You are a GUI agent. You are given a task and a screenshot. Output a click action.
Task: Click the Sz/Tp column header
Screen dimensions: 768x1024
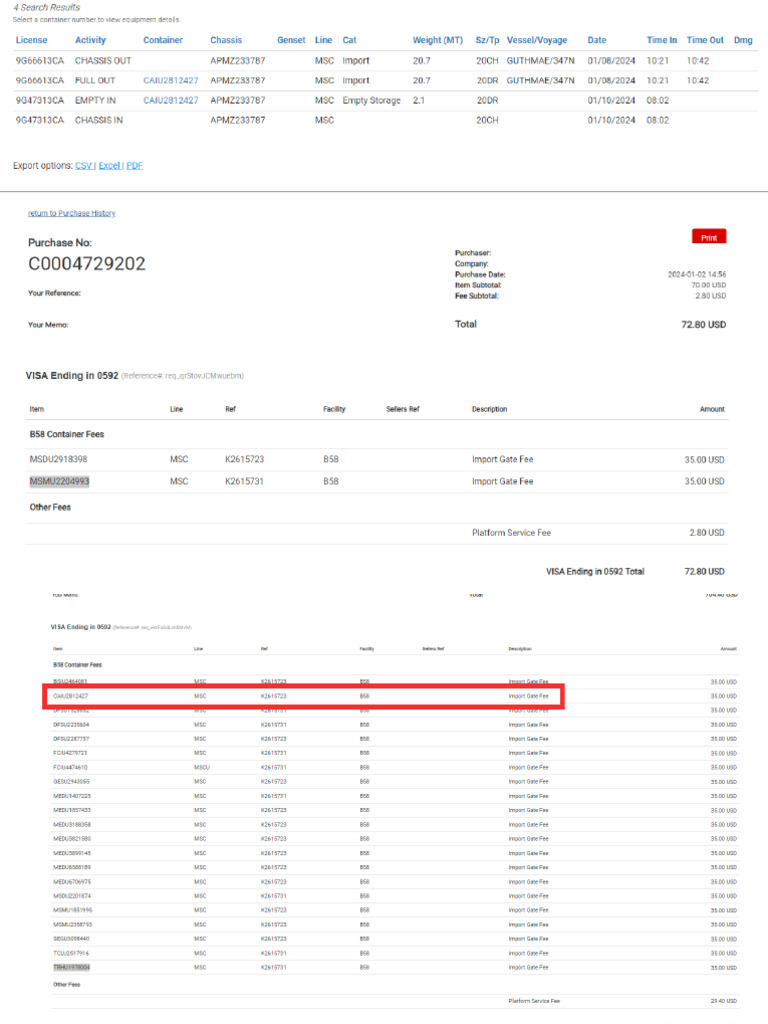[487, 41]
